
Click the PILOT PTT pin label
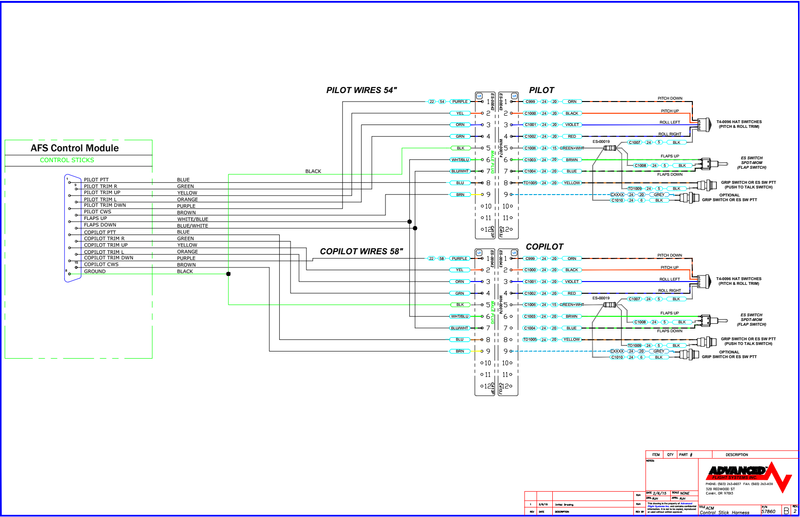pos(99,180)
